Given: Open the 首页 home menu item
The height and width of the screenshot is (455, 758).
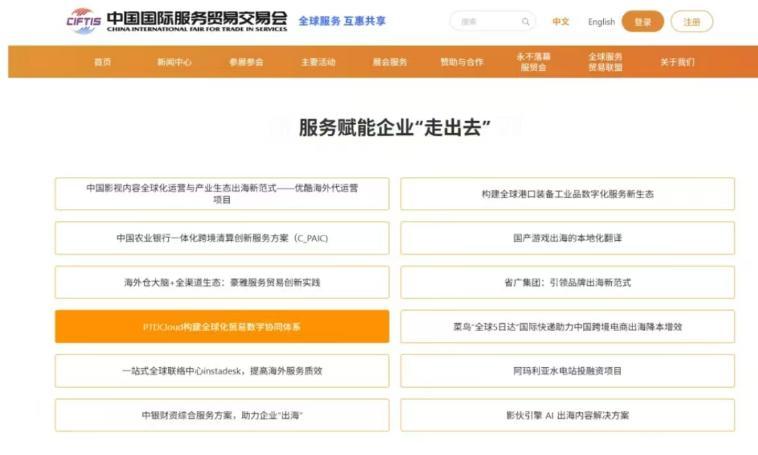Looking at the screenshot, I should click(102, 62).
